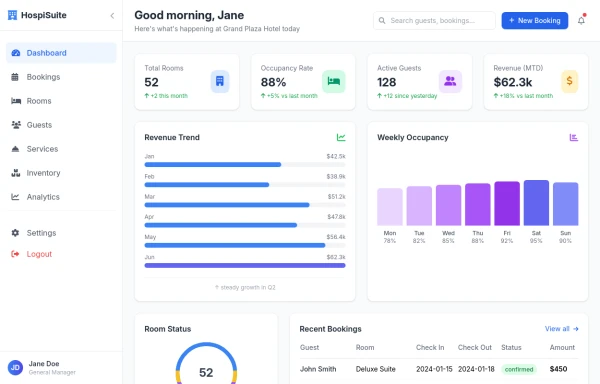The height and width of the screenshot is (384, 600).
Task: Click the Jun revenue progress bar
Action: pyautogui.click(x=245, y=265)
